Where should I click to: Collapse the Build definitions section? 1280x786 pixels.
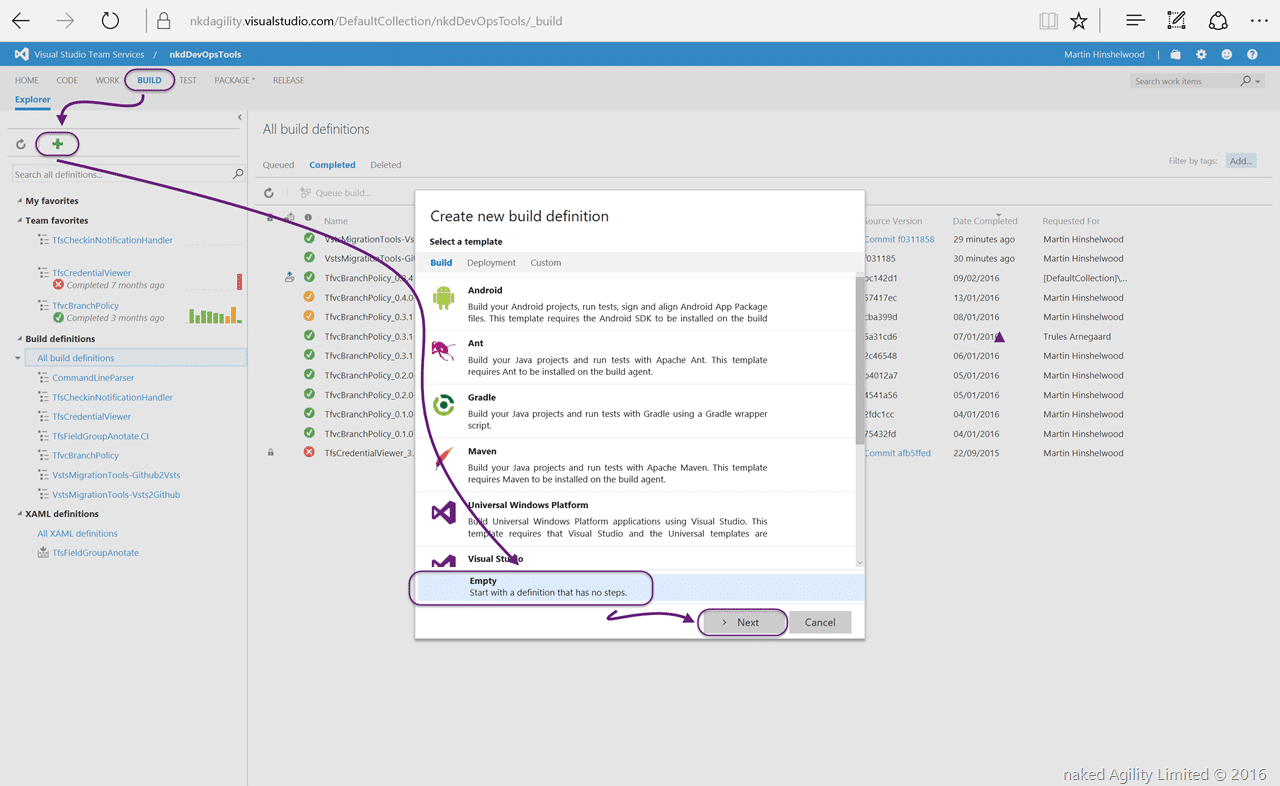pos(19,339)
